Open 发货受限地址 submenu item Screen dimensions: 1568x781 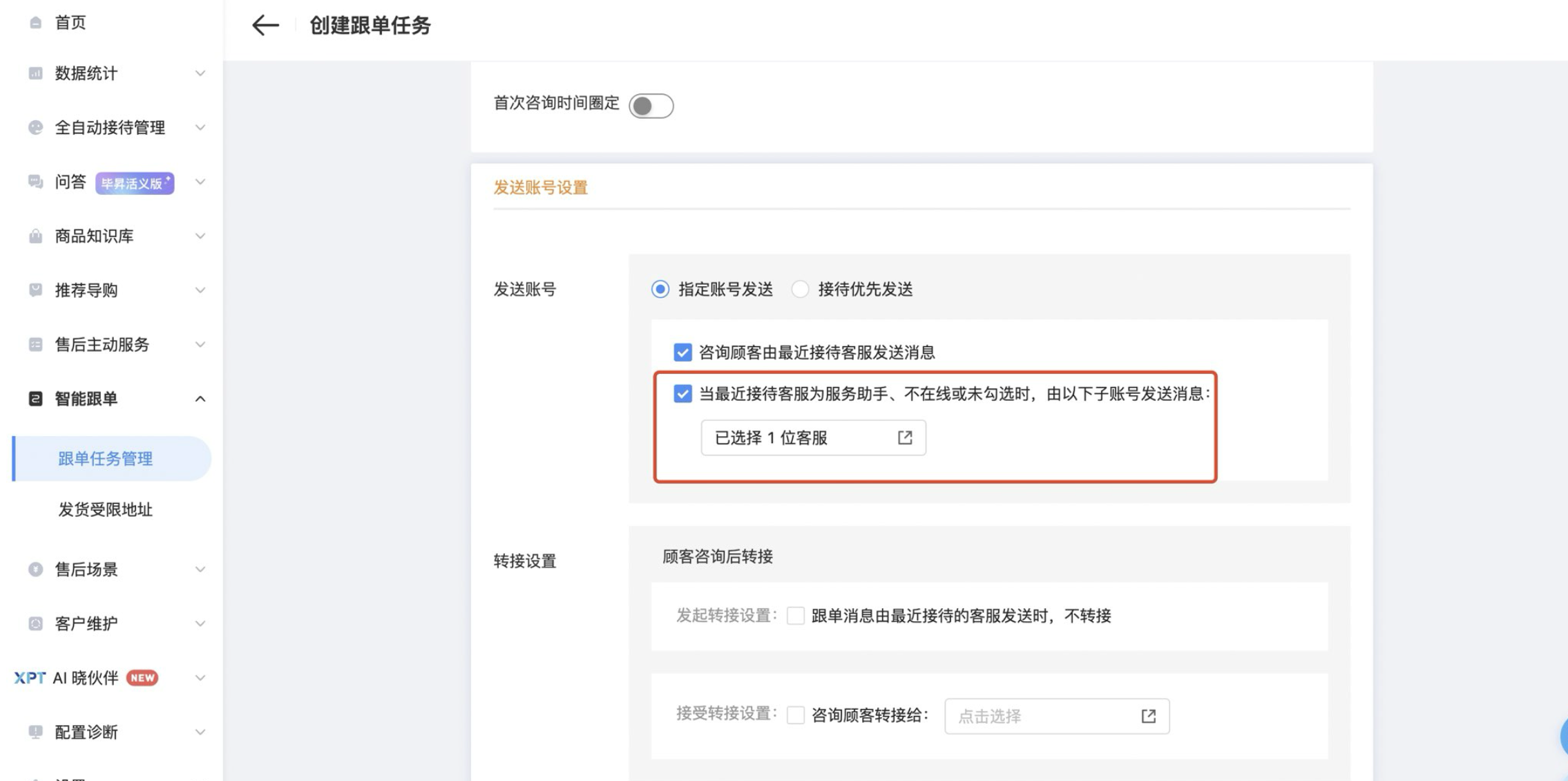(x=105, y=510)
